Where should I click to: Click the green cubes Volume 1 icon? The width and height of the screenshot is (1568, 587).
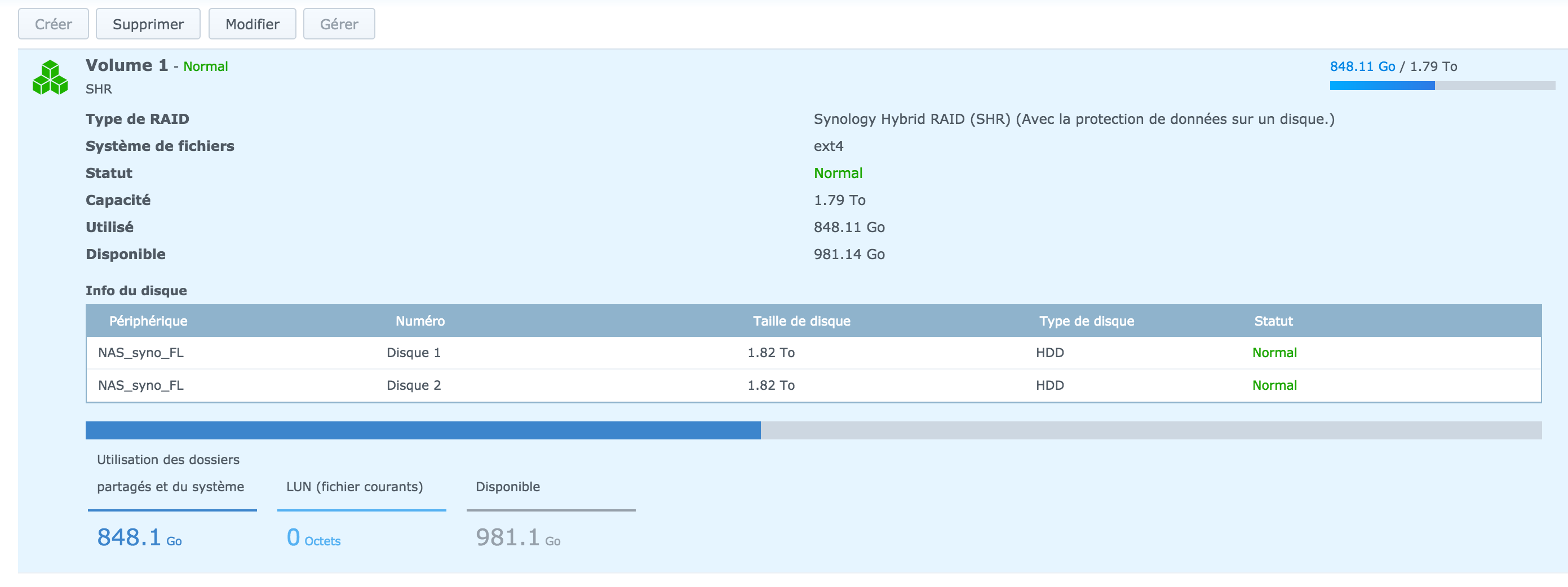(x=50, y=77)
